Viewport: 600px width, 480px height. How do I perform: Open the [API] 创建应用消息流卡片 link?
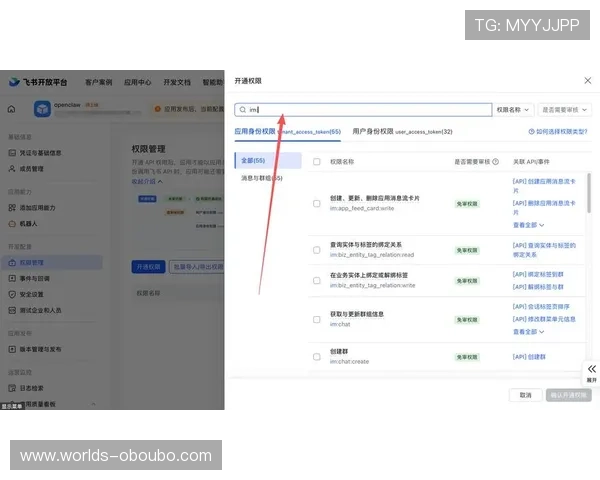click(x=544, y=186)
